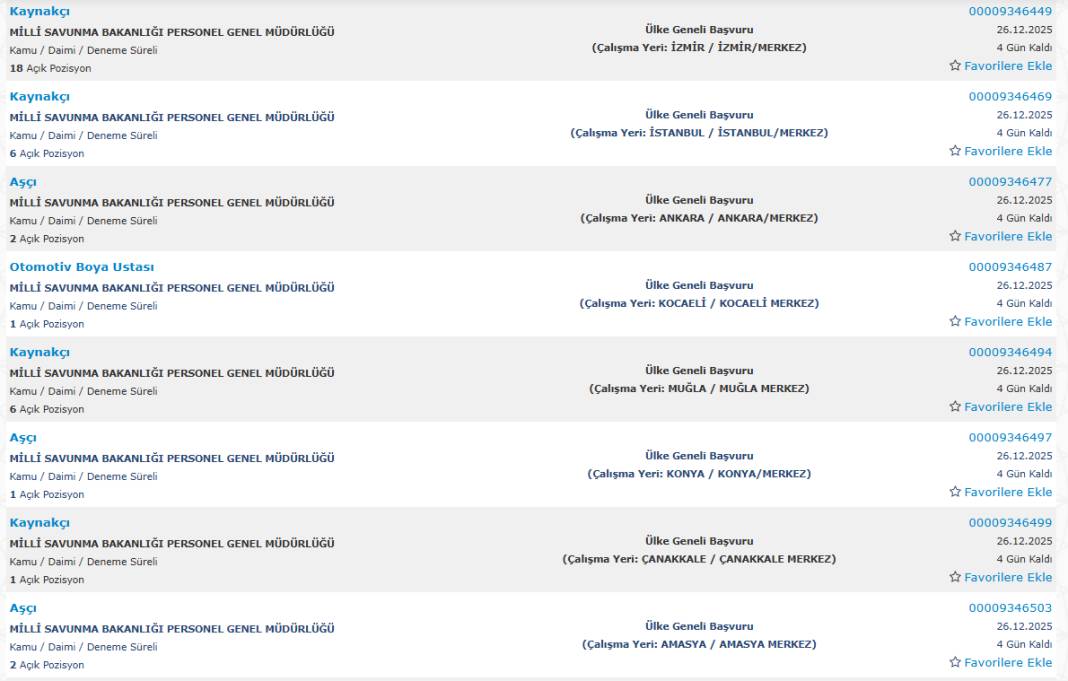Open the Kaynakçı title for the İzmir posting
Viewport: 1068px width, 681px height.
click(x=40, y=11)
